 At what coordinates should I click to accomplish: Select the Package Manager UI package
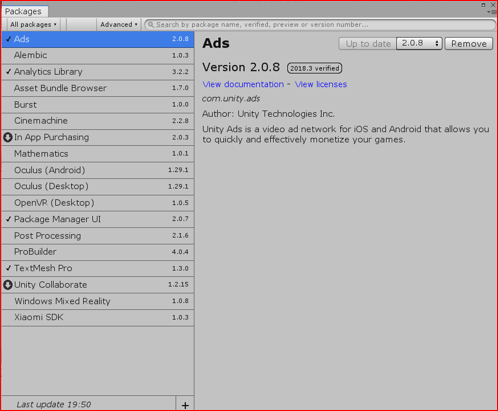(x=98, y=219)
